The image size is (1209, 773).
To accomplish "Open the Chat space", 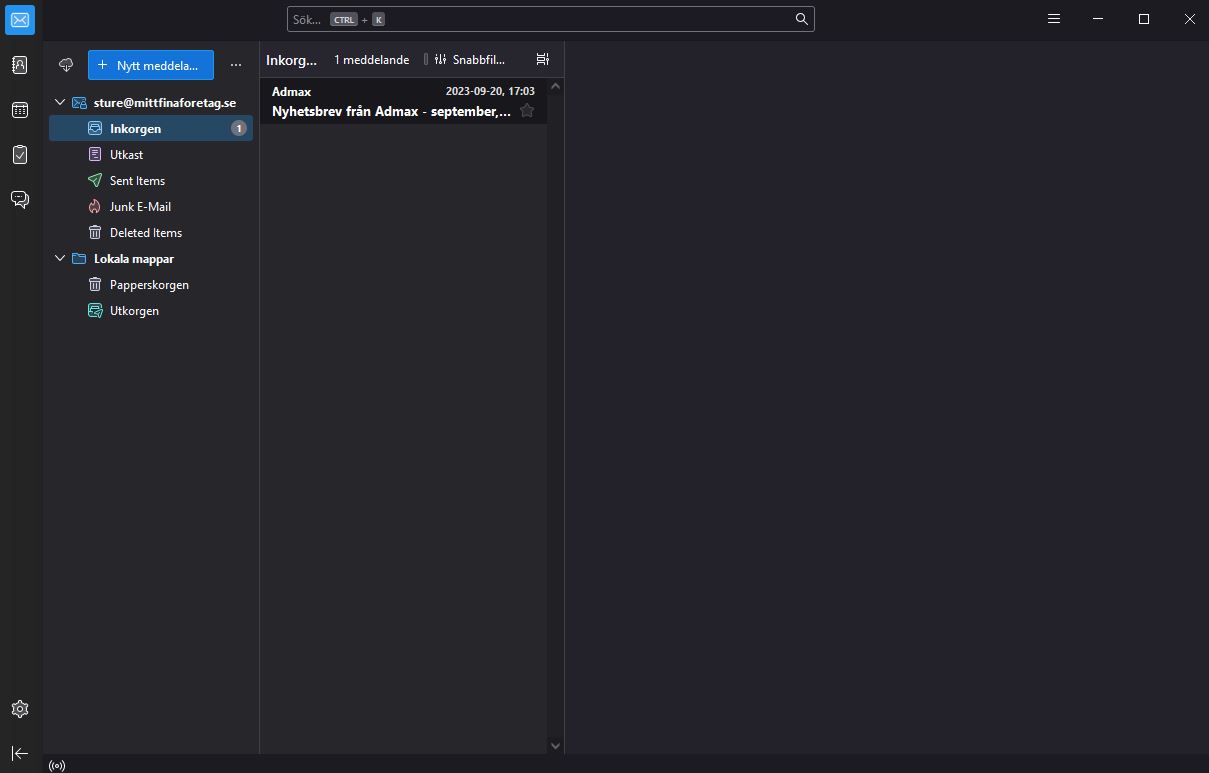I will 20,200.
